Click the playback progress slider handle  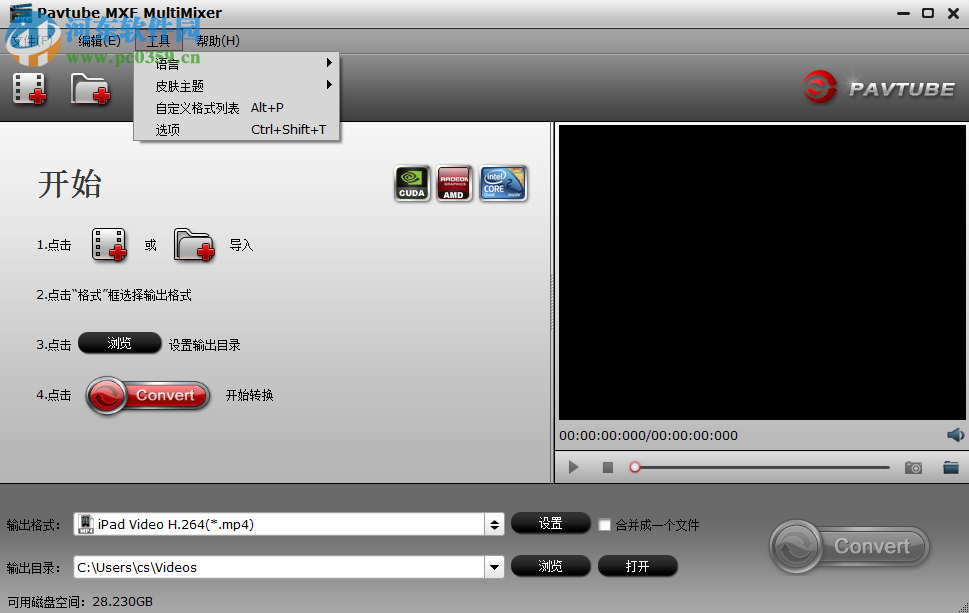(x=634, y=467)
